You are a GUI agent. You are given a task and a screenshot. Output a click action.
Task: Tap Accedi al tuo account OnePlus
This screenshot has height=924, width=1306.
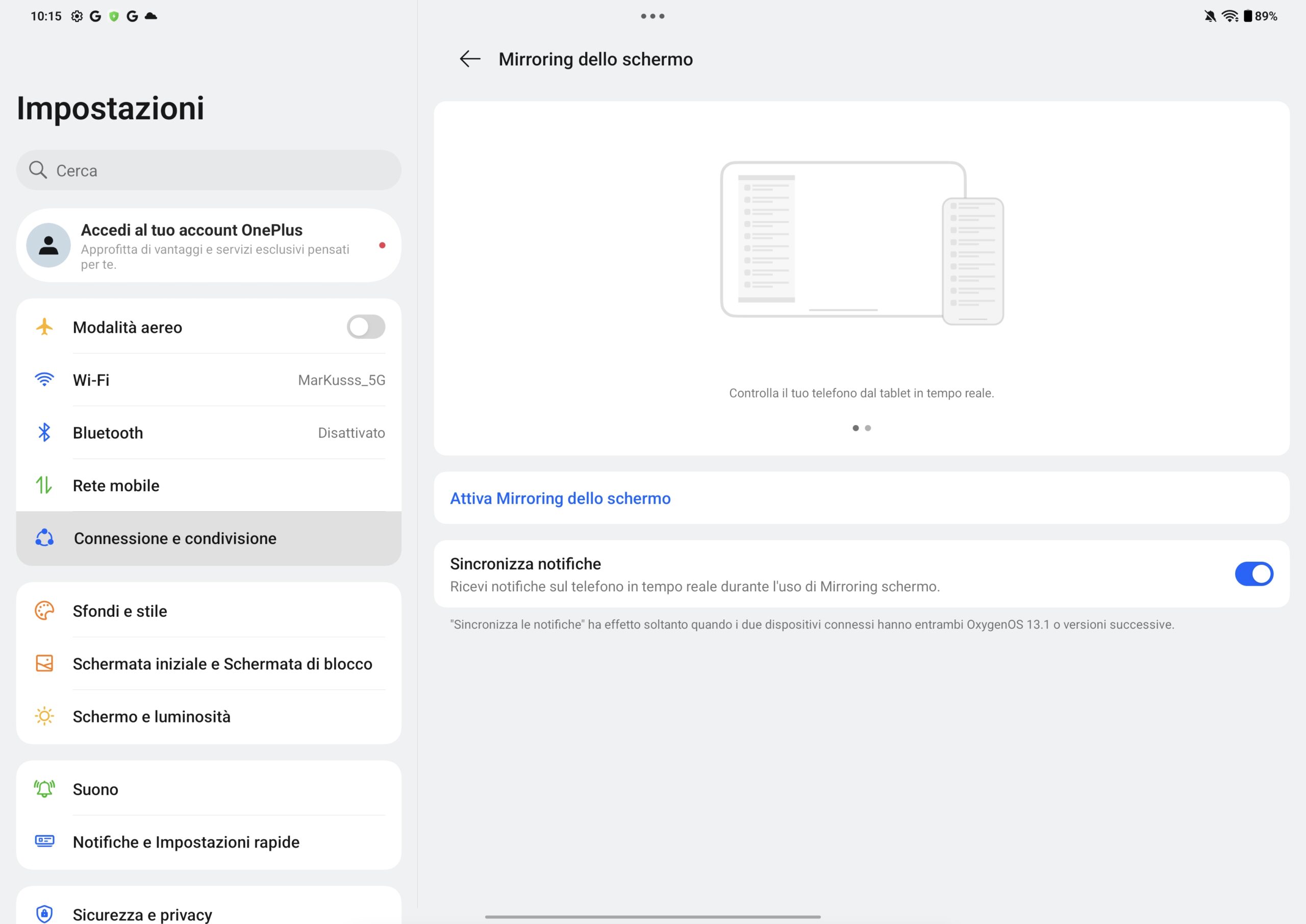[x=209, y=245]
